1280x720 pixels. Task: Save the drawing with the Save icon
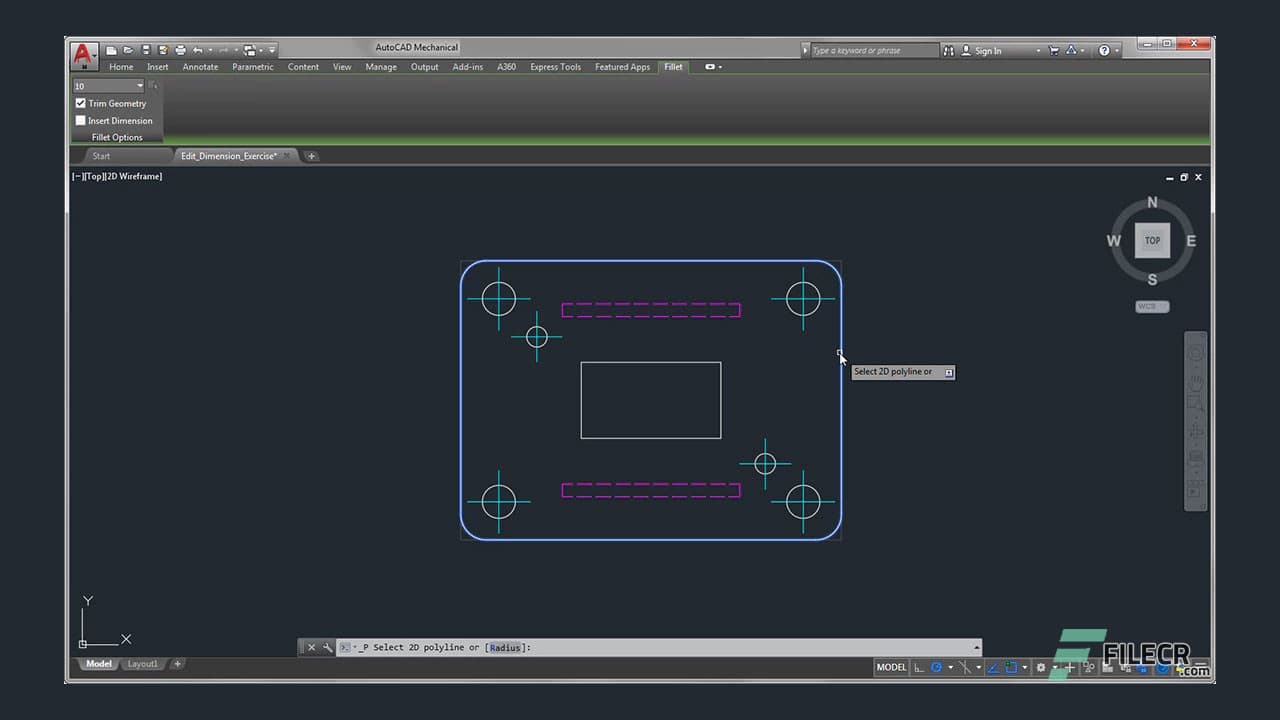pos(146,50)
